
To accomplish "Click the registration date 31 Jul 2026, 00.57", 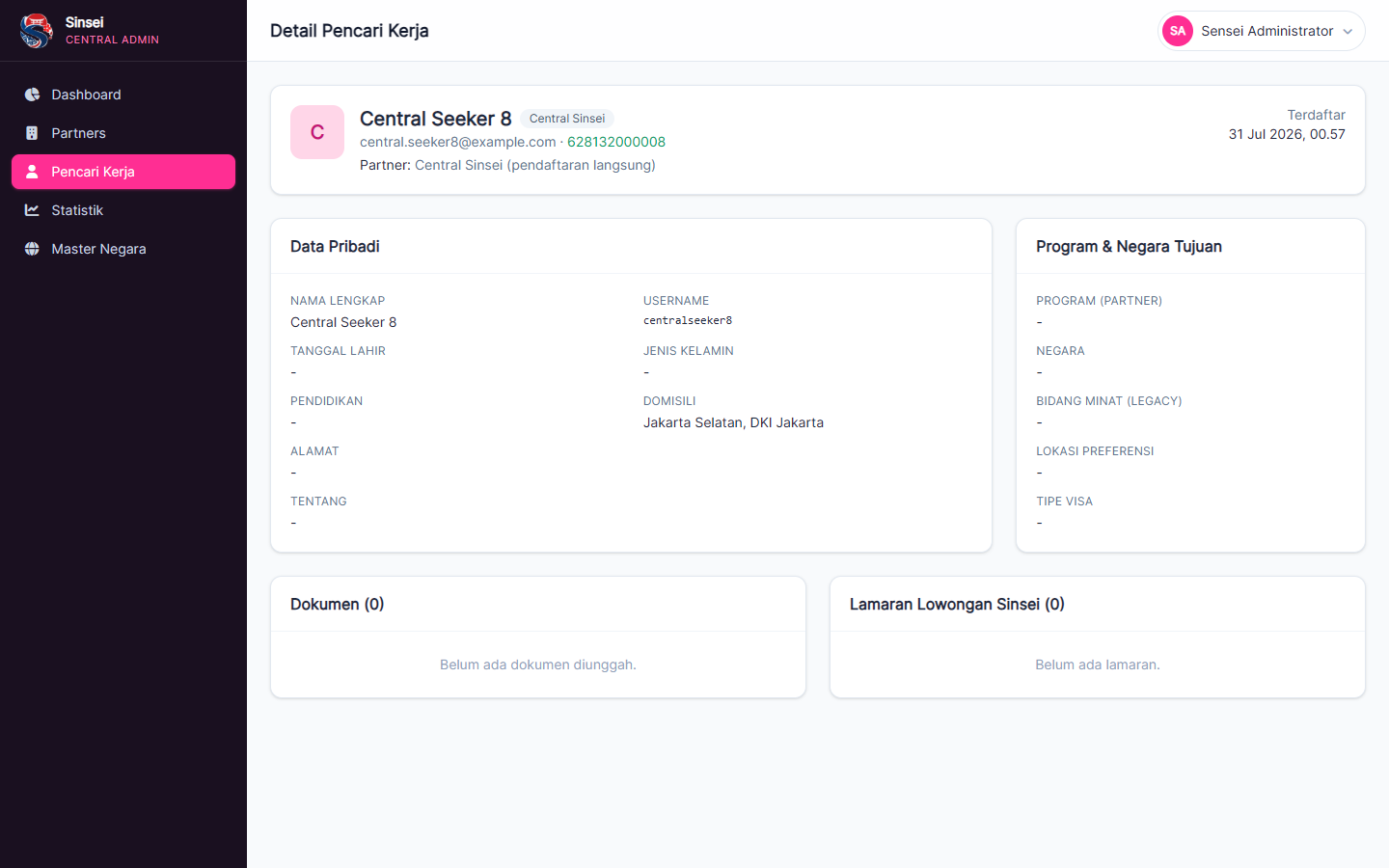I will (x=1287, y=134).
